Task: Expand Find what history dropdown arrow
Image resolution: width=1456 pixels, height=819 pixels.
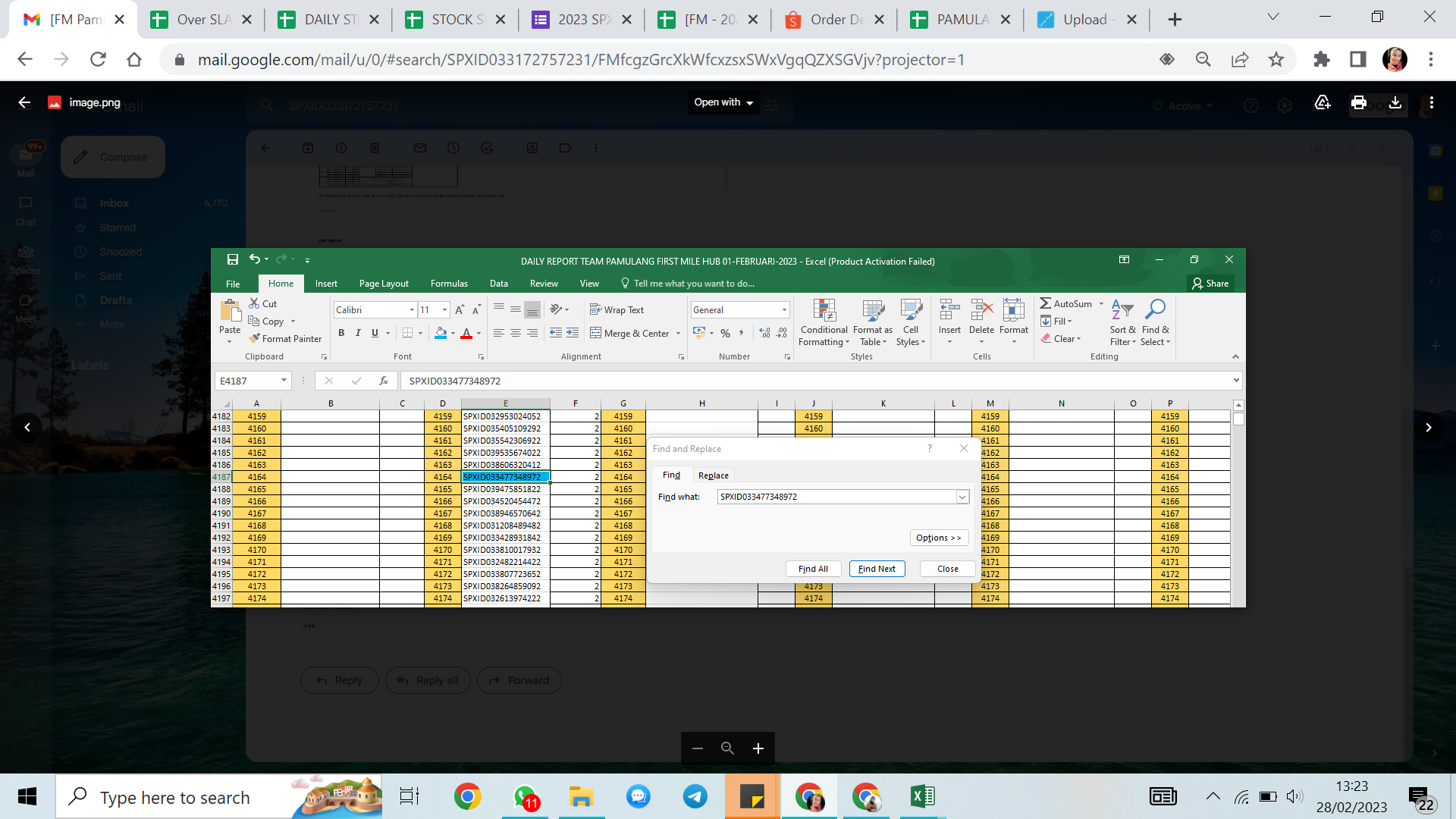Action: pyautogui.click(x=962, y=497)
